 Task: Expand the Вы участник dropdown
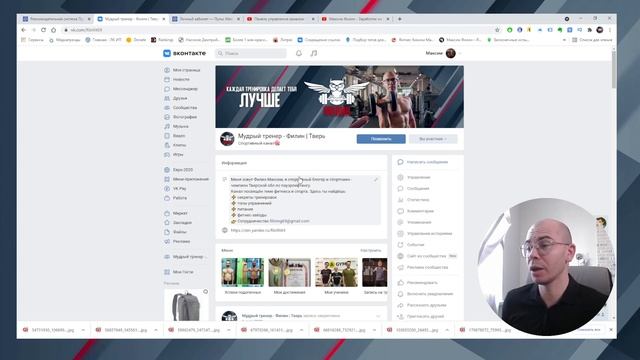coord(433,139)
